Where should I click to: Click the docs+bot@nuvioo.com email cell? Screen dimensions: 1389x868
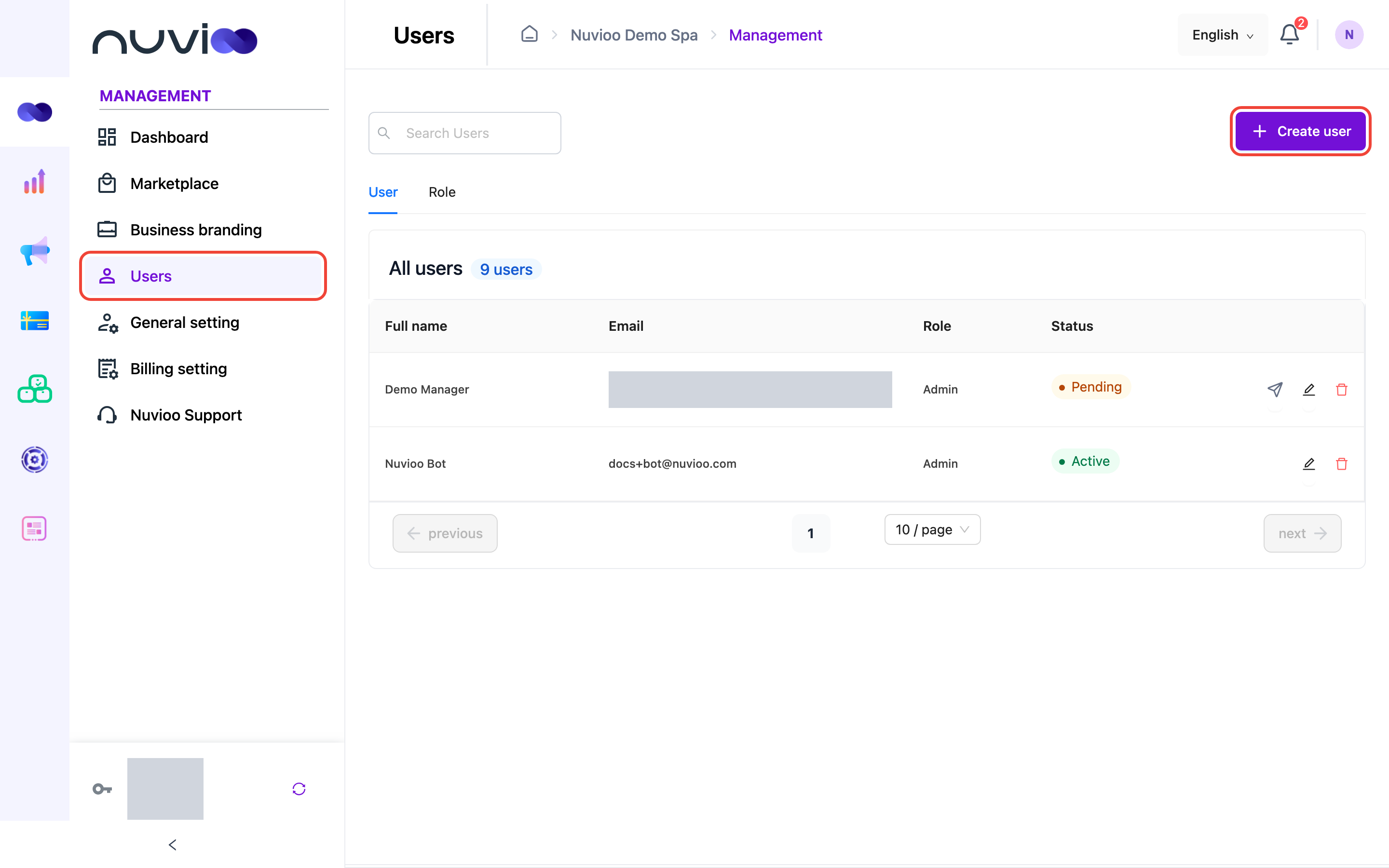coord(672,463)
